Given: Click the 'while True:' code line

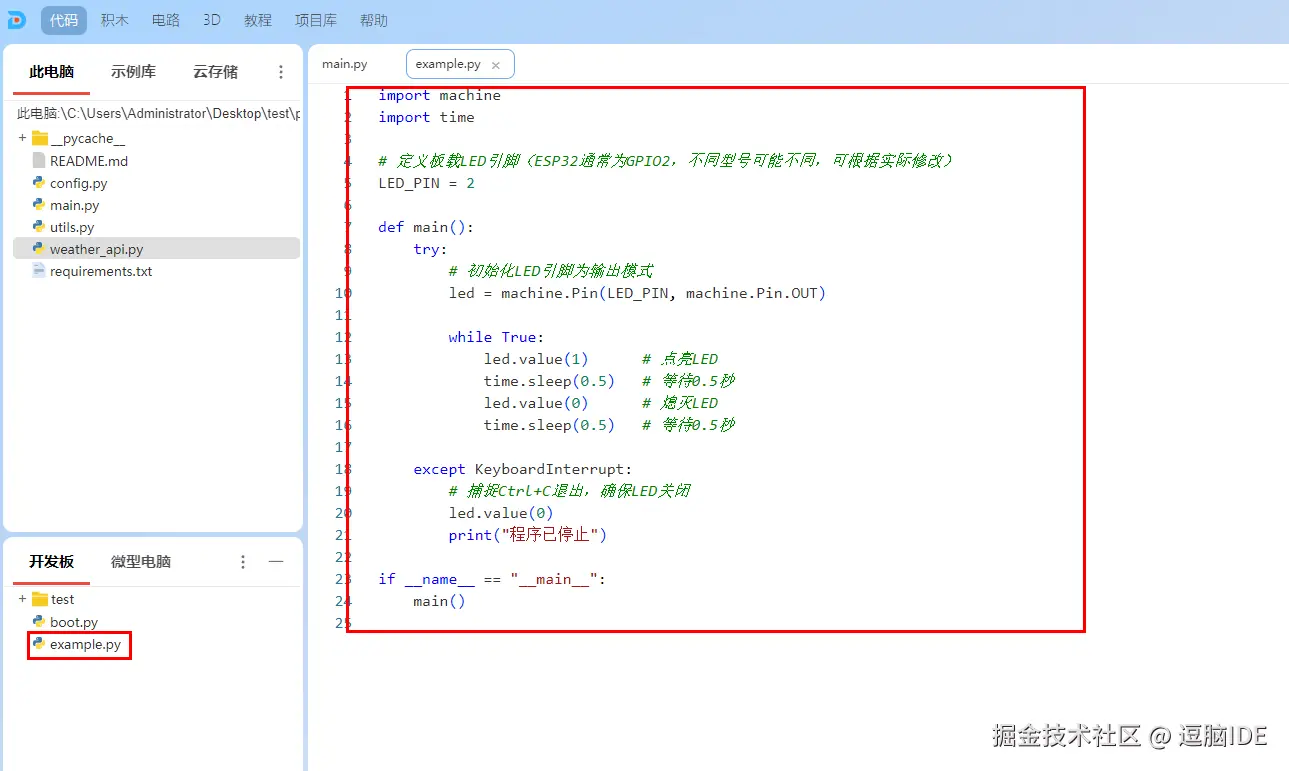Looking at the screenshot, I should [497, 337].
